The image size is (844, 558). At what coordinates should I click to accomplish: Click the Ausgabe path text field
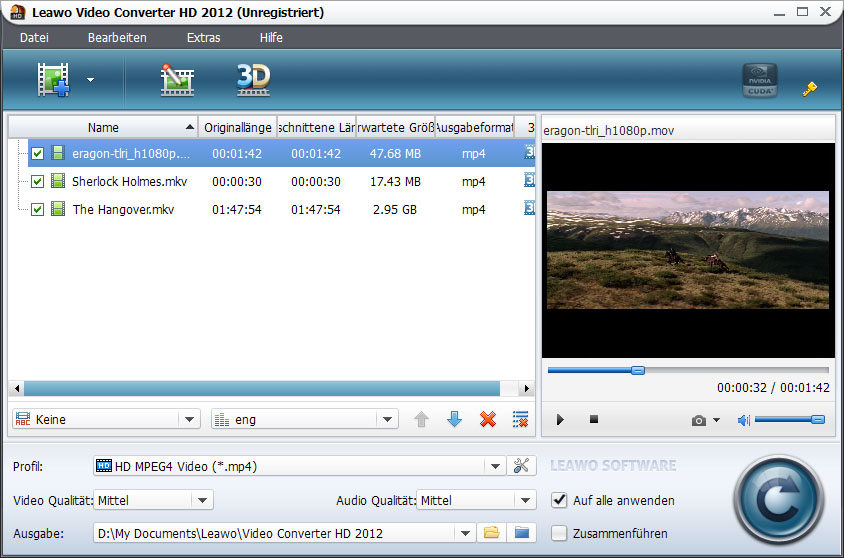(275, 534)
